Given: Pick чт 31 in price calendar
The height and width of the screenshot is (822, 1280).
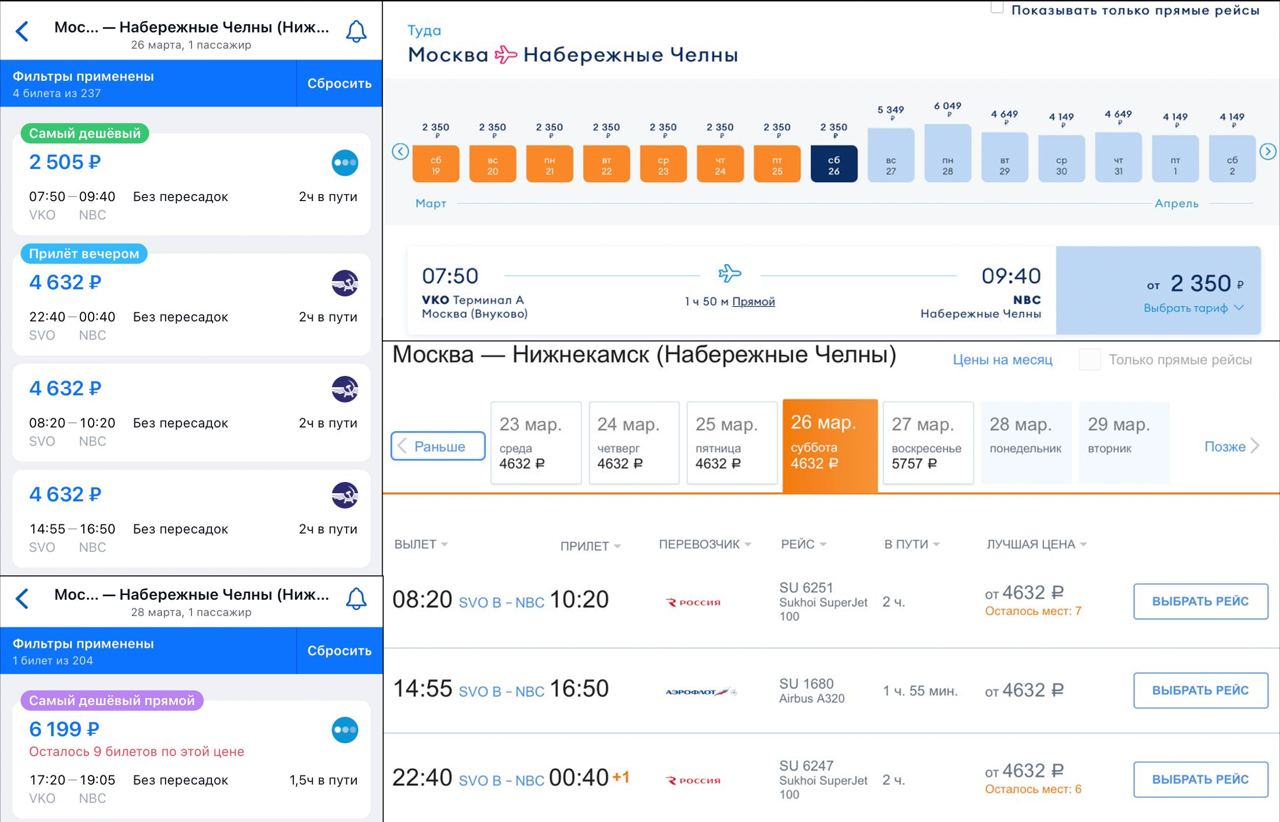Looking at the screenshot, I should click(1119, 157).
